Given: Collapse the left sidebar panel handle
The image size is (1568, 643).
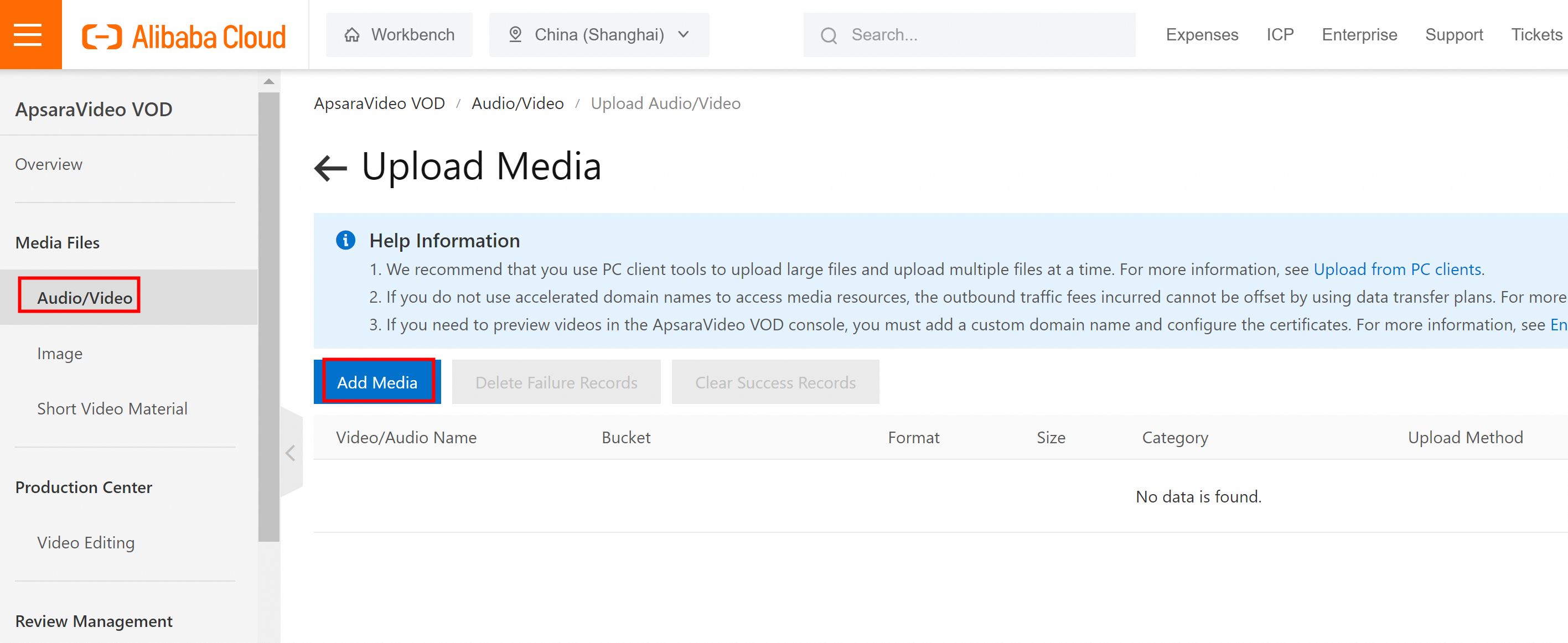Looking at the screenshot, I should pos(291,453).
